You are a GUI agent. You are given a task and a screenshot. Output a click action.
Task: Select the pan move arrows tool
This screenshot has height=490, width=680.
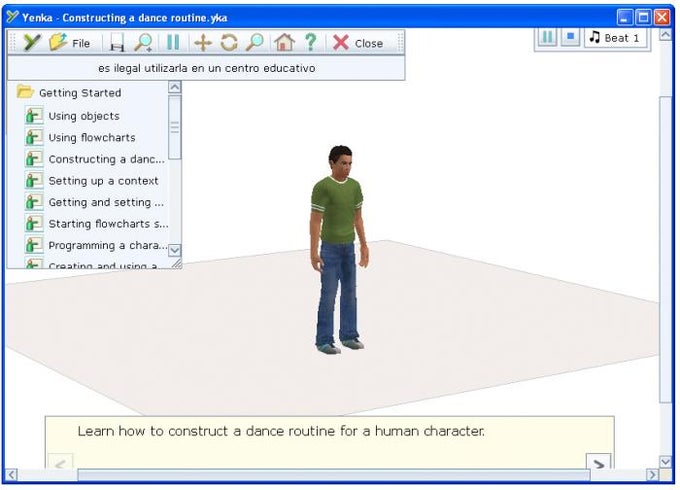203,43
